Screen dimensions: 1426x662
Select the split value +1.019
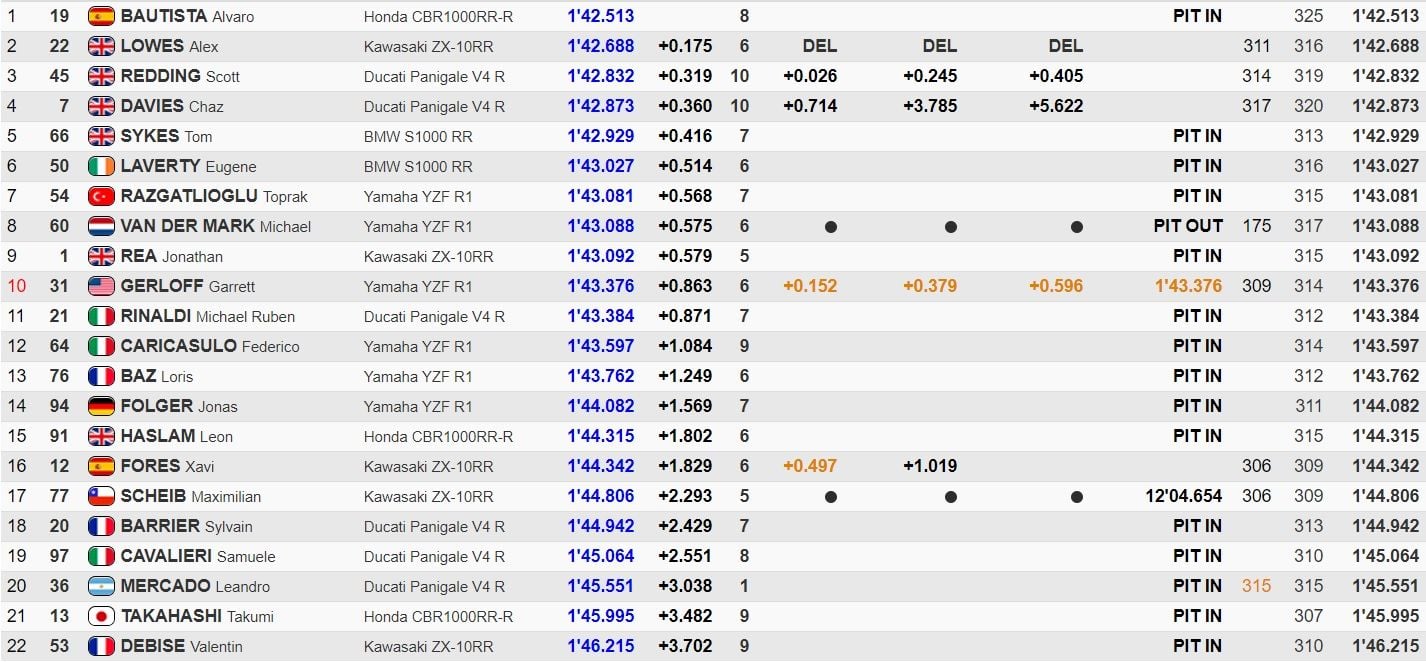point(930,466)
